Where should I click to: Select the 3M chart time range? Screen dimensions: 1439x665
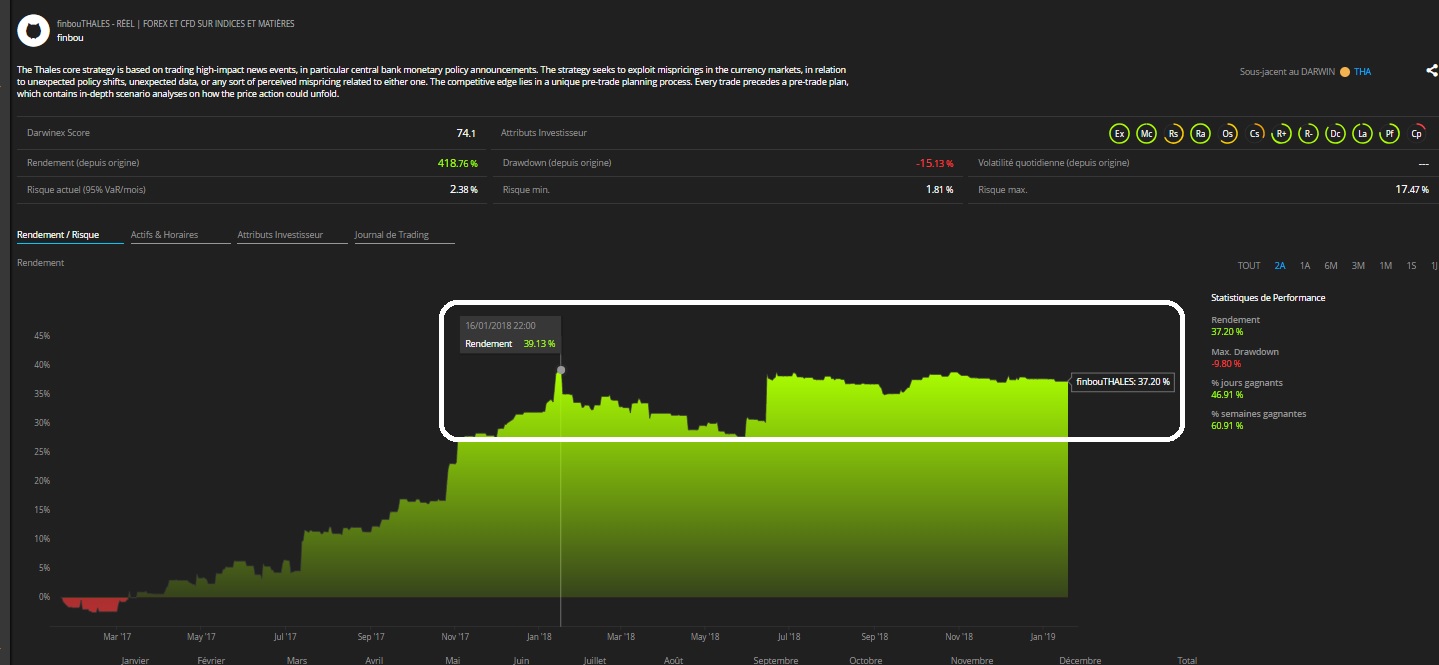tap(1358, 266)
